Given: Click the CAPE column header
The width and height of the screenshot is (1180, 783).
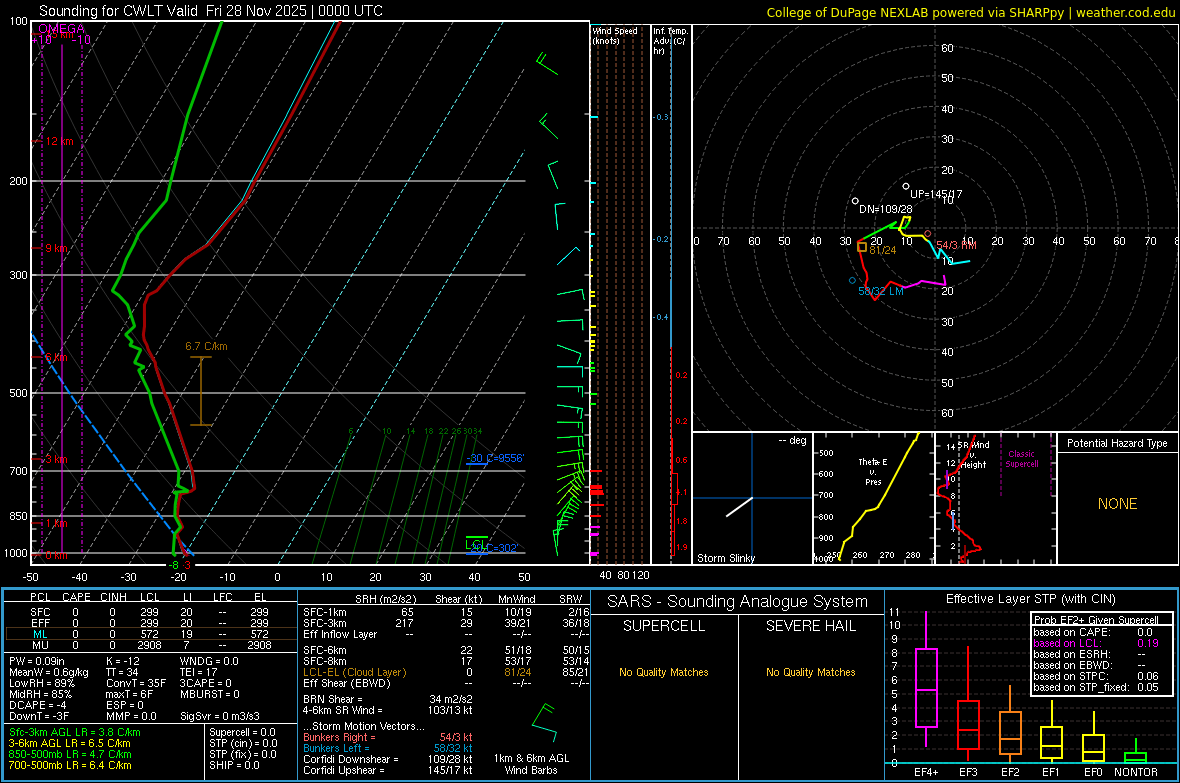Looking at the screenshot, I should 76,597.
